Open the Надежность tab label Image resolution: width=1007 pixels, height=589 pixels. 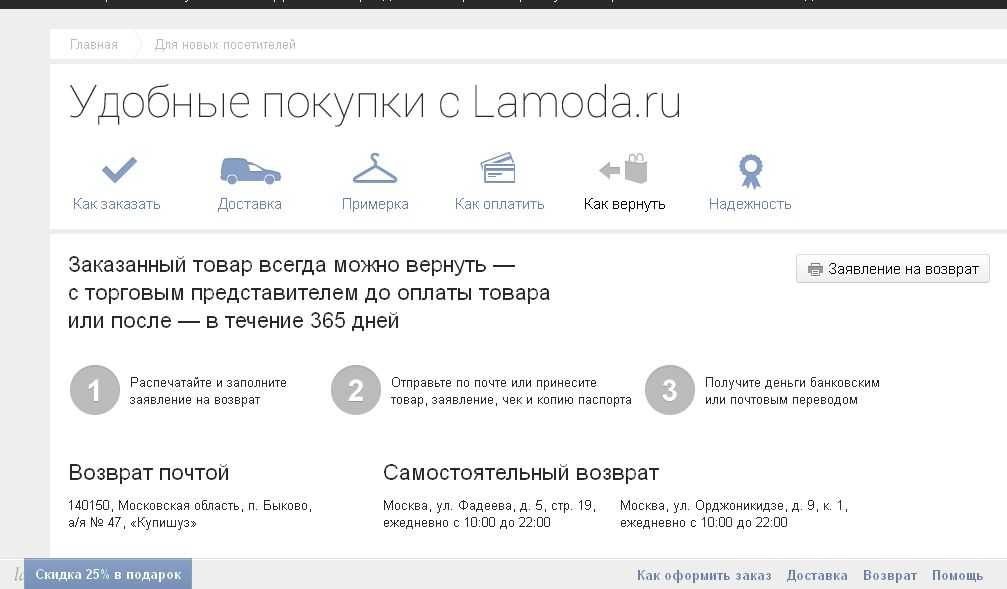749,204
